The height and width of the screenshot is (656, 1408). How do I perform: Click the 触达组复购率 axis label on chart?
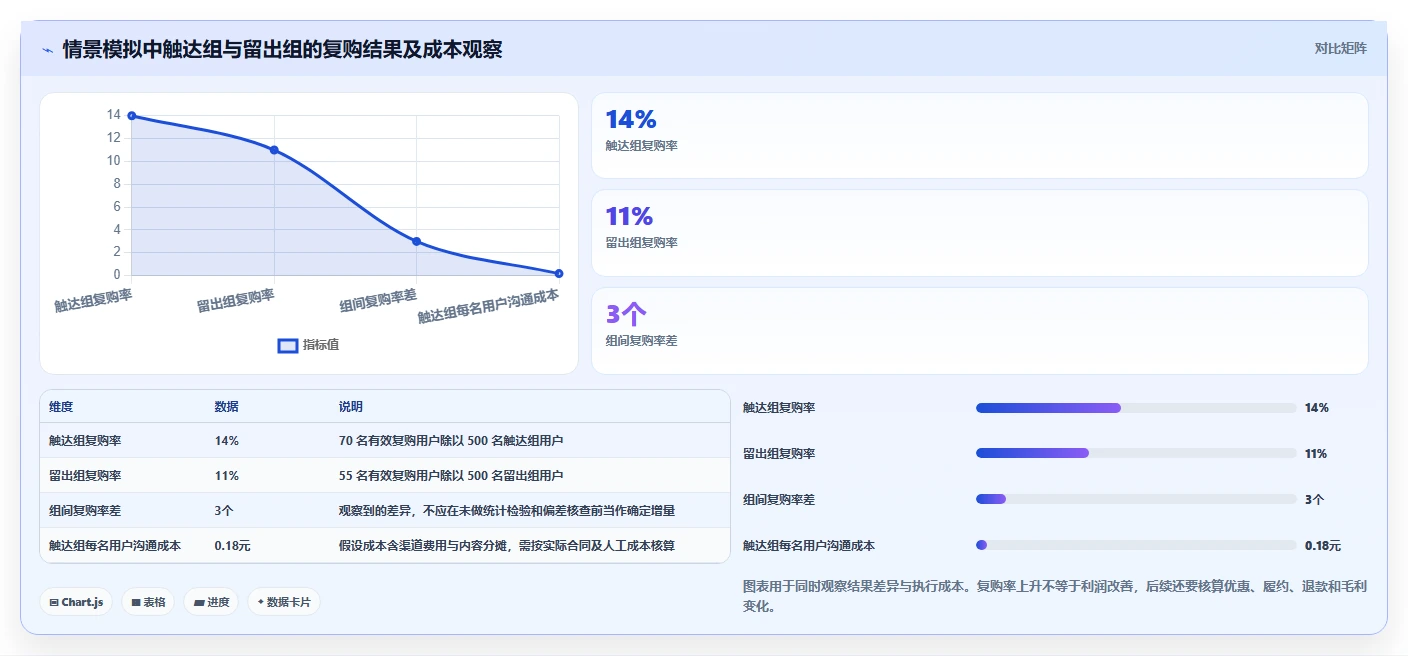93,300
